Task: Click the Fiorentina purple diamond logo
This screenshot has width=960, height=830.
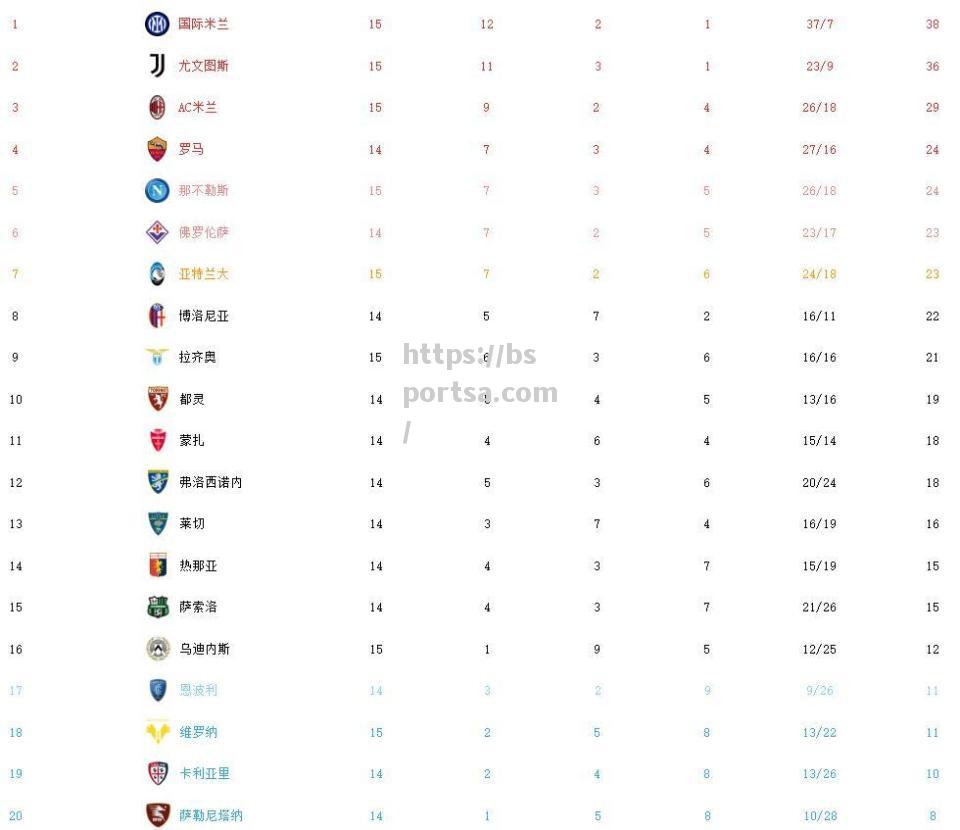Action: [x=157, y=232]
